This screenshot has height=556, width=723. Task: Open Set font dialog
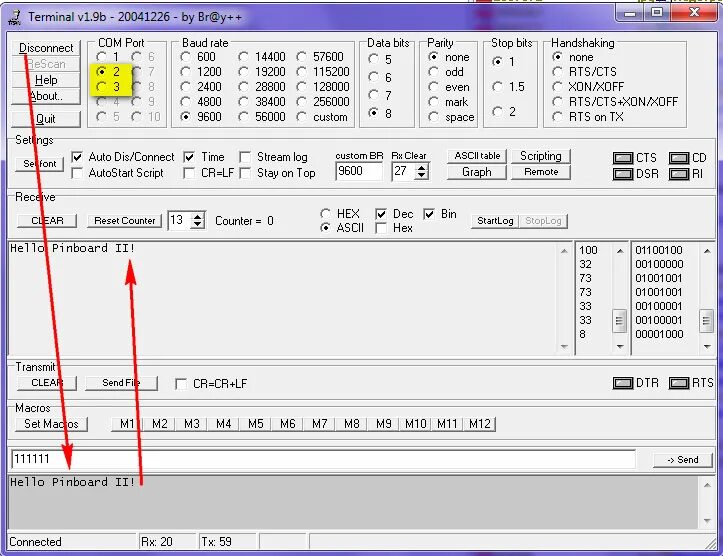click(40, 164)
